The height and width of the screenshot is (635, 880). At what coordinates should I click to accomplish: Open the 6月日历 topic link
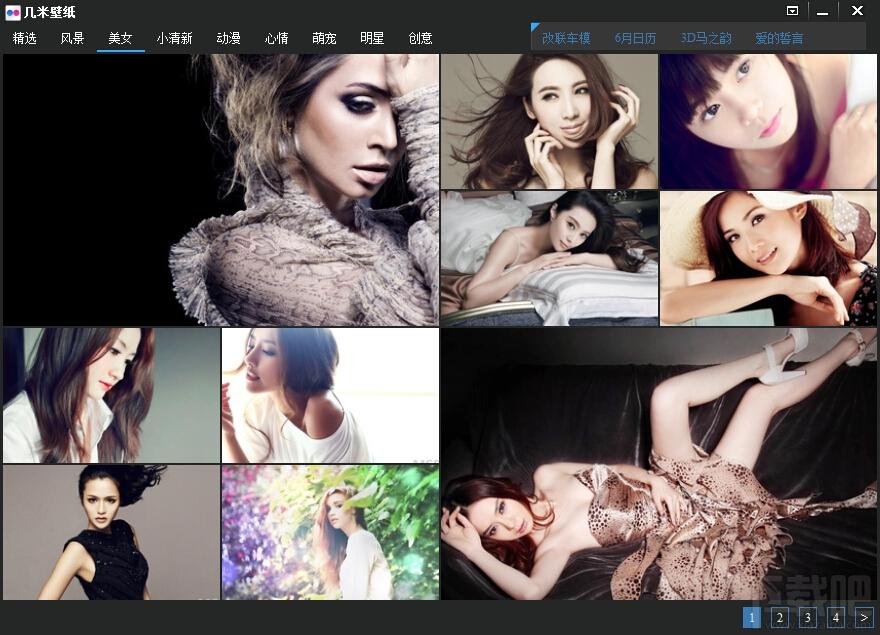[635, 38]
